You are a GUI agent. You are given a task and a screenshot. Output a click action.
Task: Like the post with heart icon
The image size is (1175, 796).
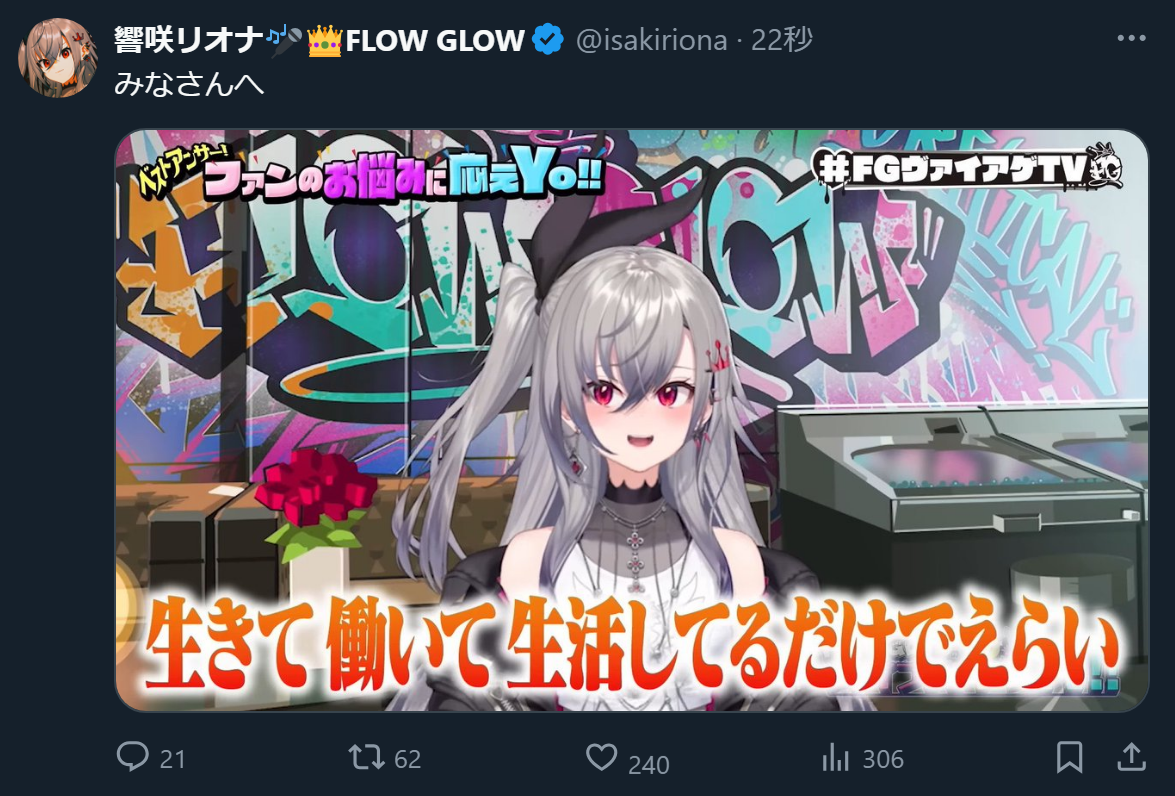[x=601, y=757]
